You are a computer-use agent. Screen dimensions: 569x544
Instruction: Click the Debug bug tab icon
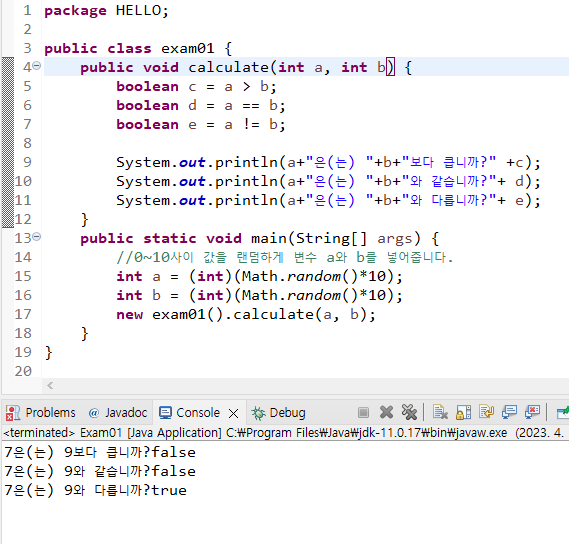(x=259, y=413)
